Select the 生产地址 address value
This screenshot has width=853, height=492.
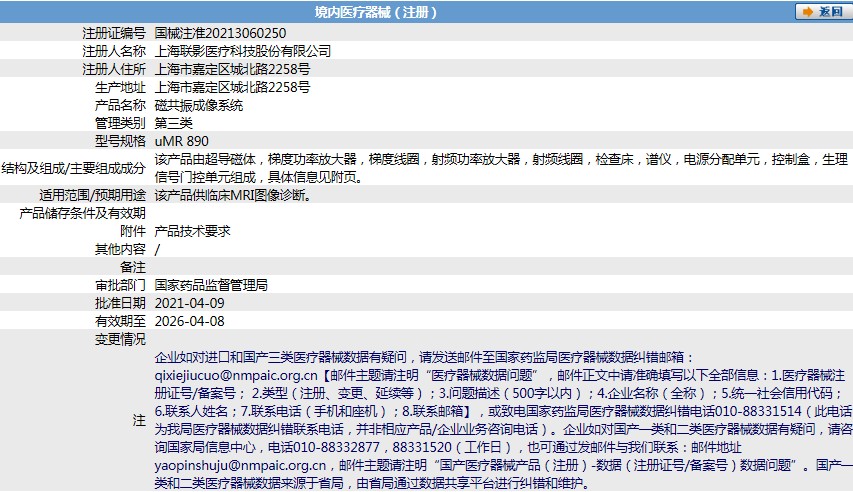click(232, 87)
